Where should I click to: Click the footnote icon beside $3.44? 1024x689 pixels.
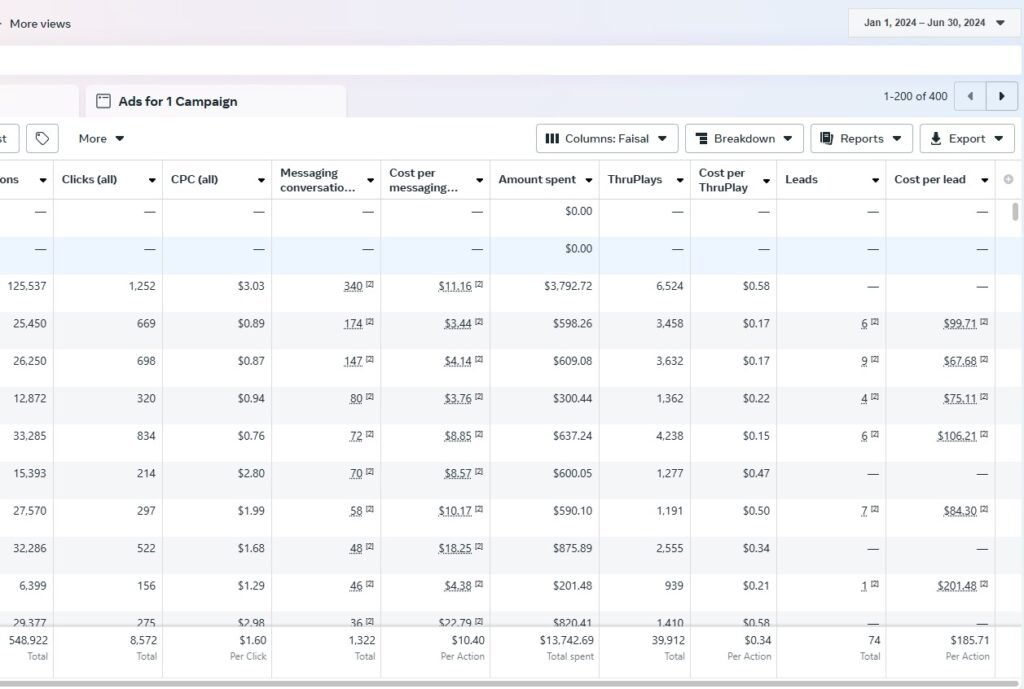coord(479,322)
